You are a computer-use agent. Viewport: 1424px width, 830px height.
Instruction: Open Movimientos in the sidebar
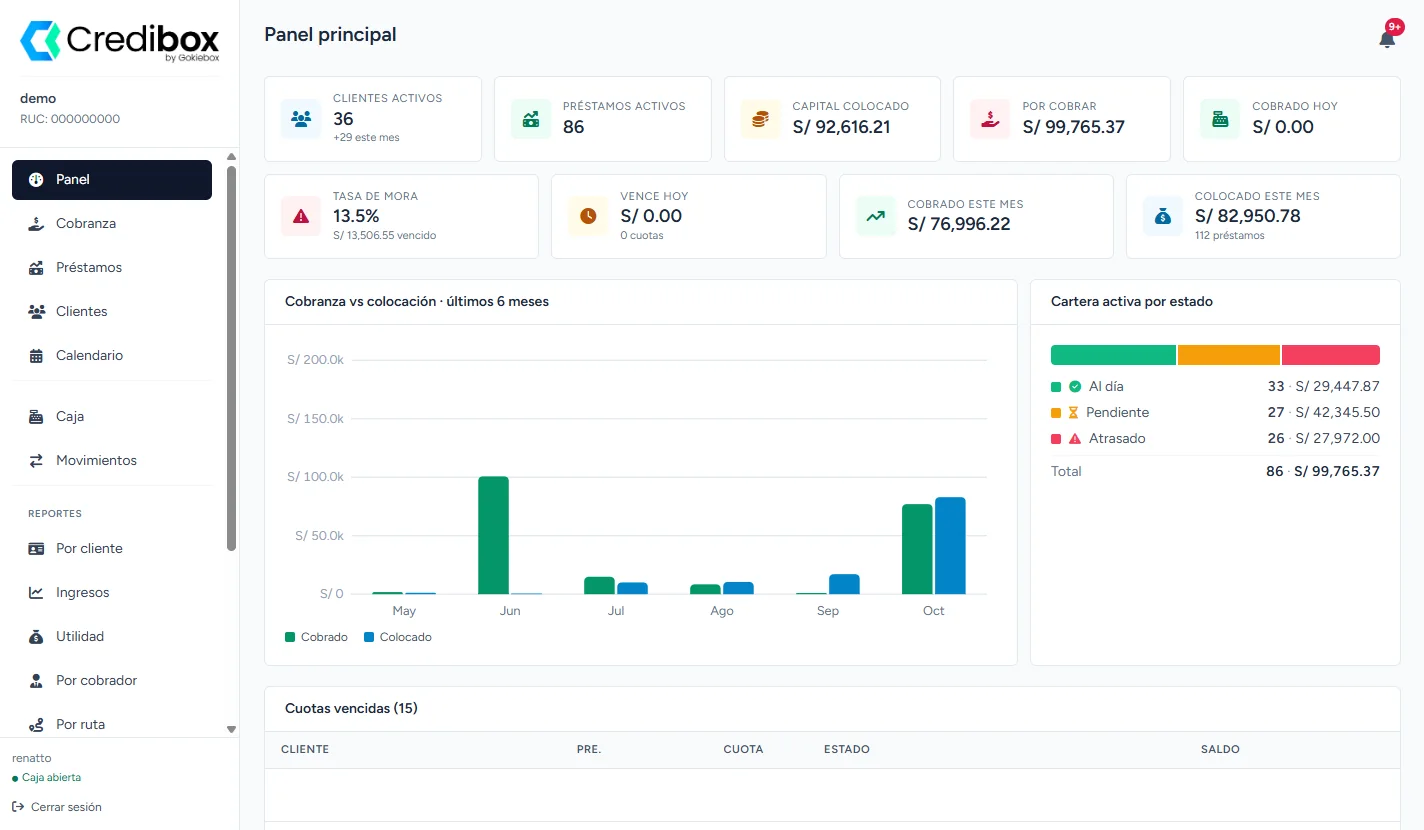point(112,461)
